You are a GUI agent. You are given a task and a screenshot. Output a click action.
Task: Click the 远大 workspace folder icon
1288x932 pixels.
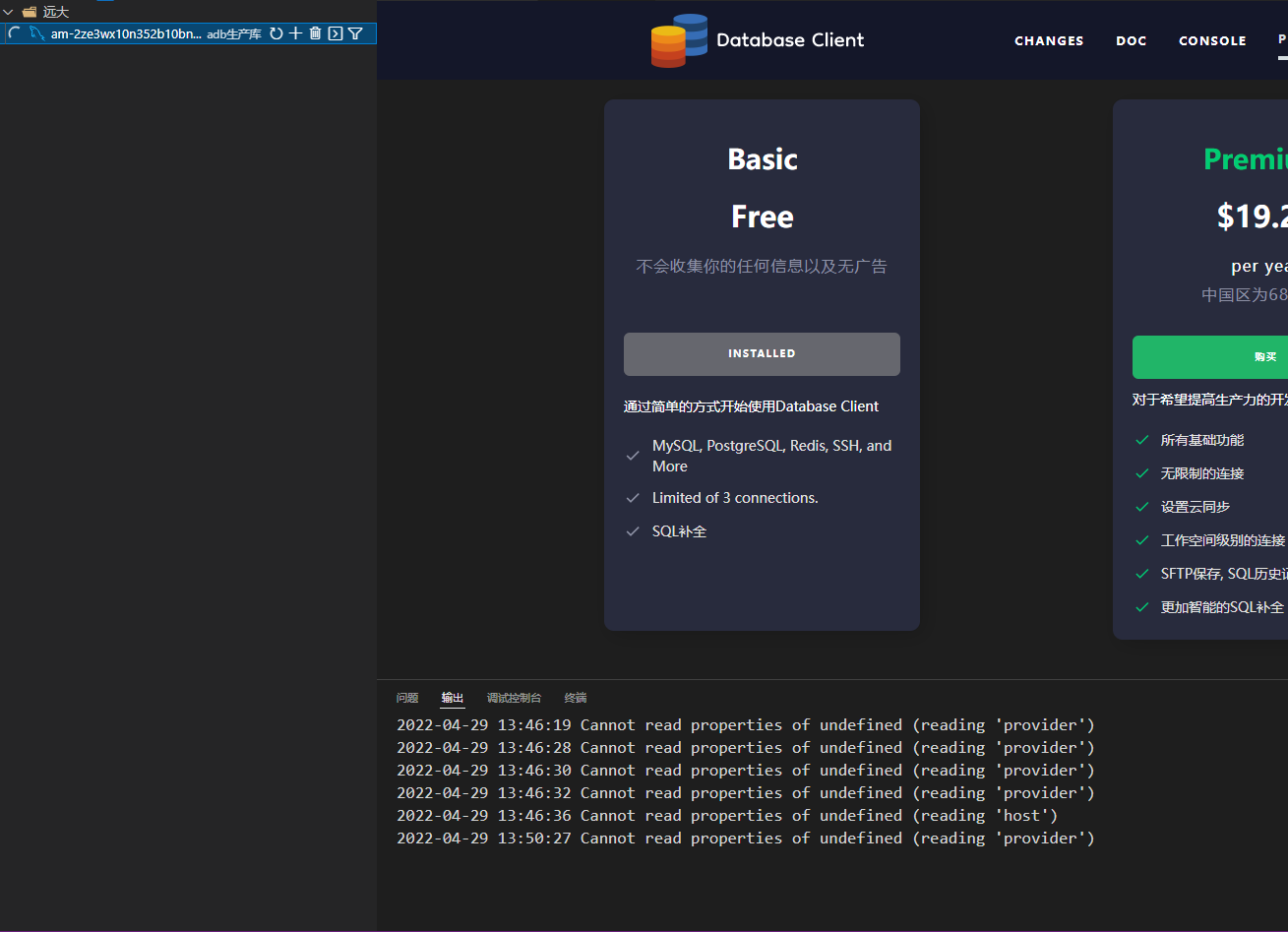pos(29,11)
